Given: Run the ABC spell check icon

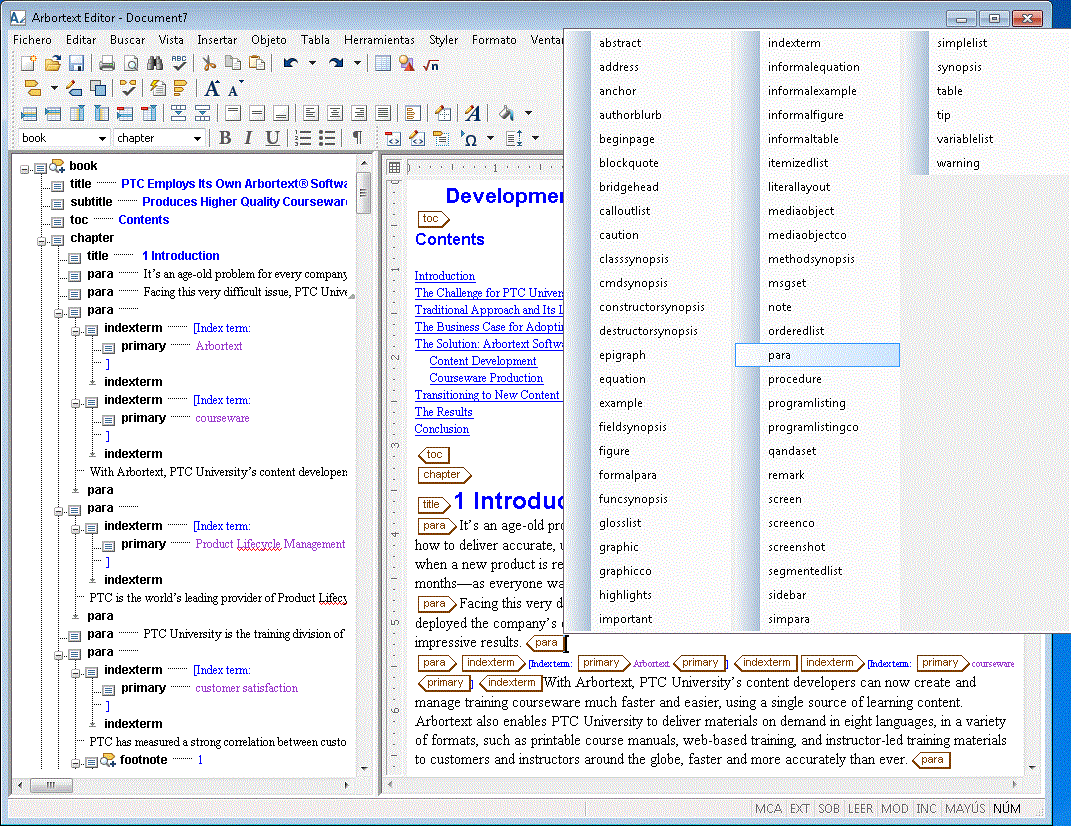Looking at the screenshot, I should [179, 64].
